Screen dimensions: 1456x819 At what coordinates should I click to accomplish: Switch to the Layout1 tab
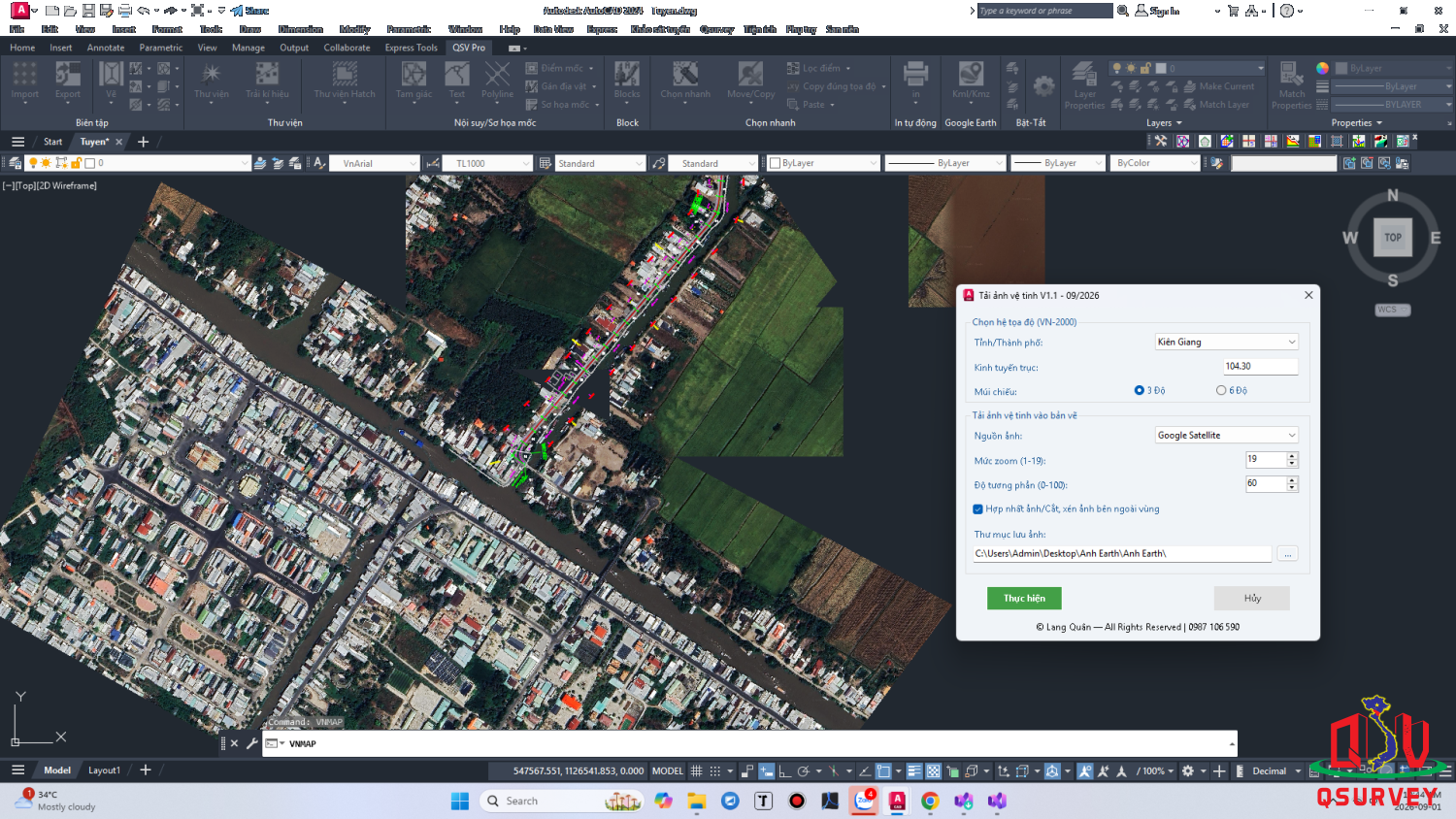pos(105,770)
